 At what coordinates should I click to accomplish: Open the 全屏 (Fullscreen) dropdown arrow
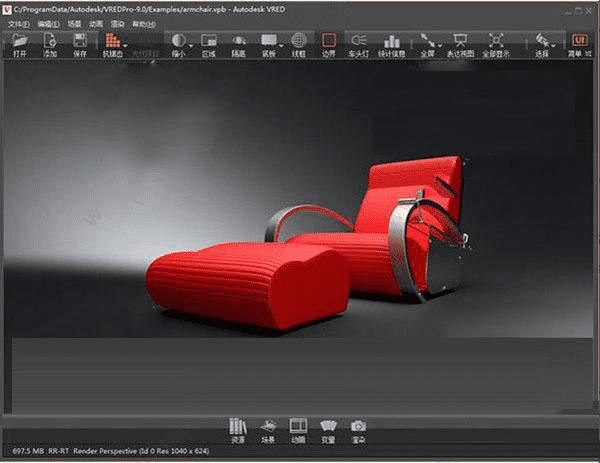(439, 45)
